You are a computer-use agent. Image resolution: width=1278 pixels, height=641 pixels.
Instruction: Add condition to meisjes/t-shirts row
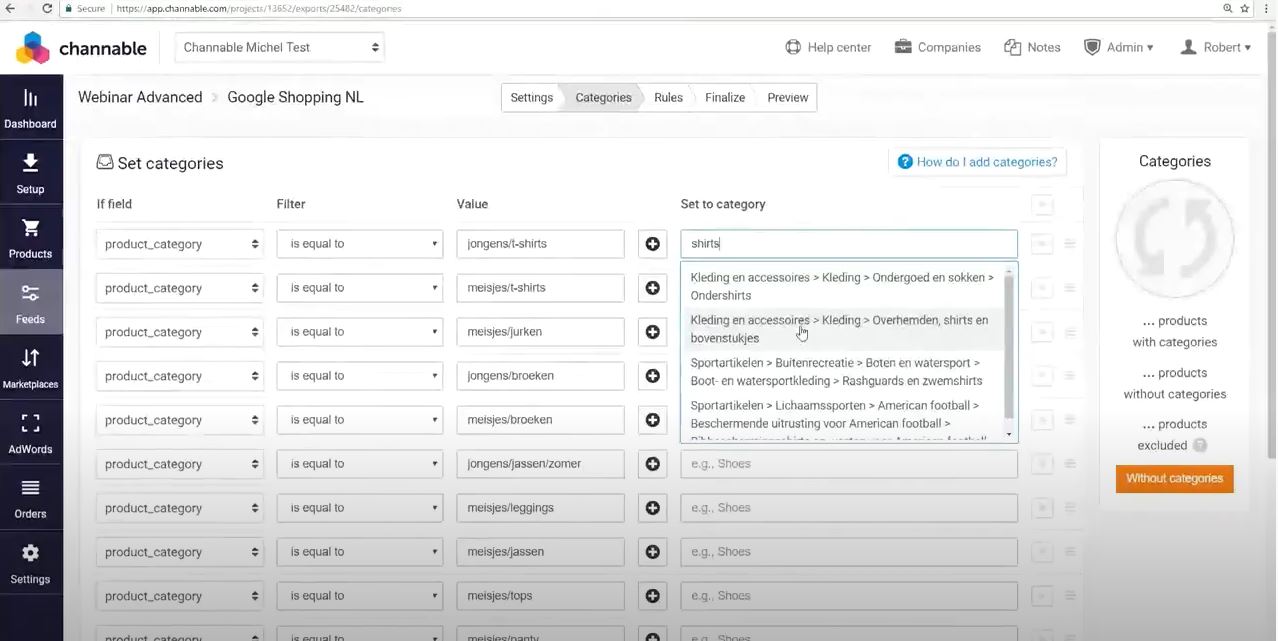[x=653, y=288]
